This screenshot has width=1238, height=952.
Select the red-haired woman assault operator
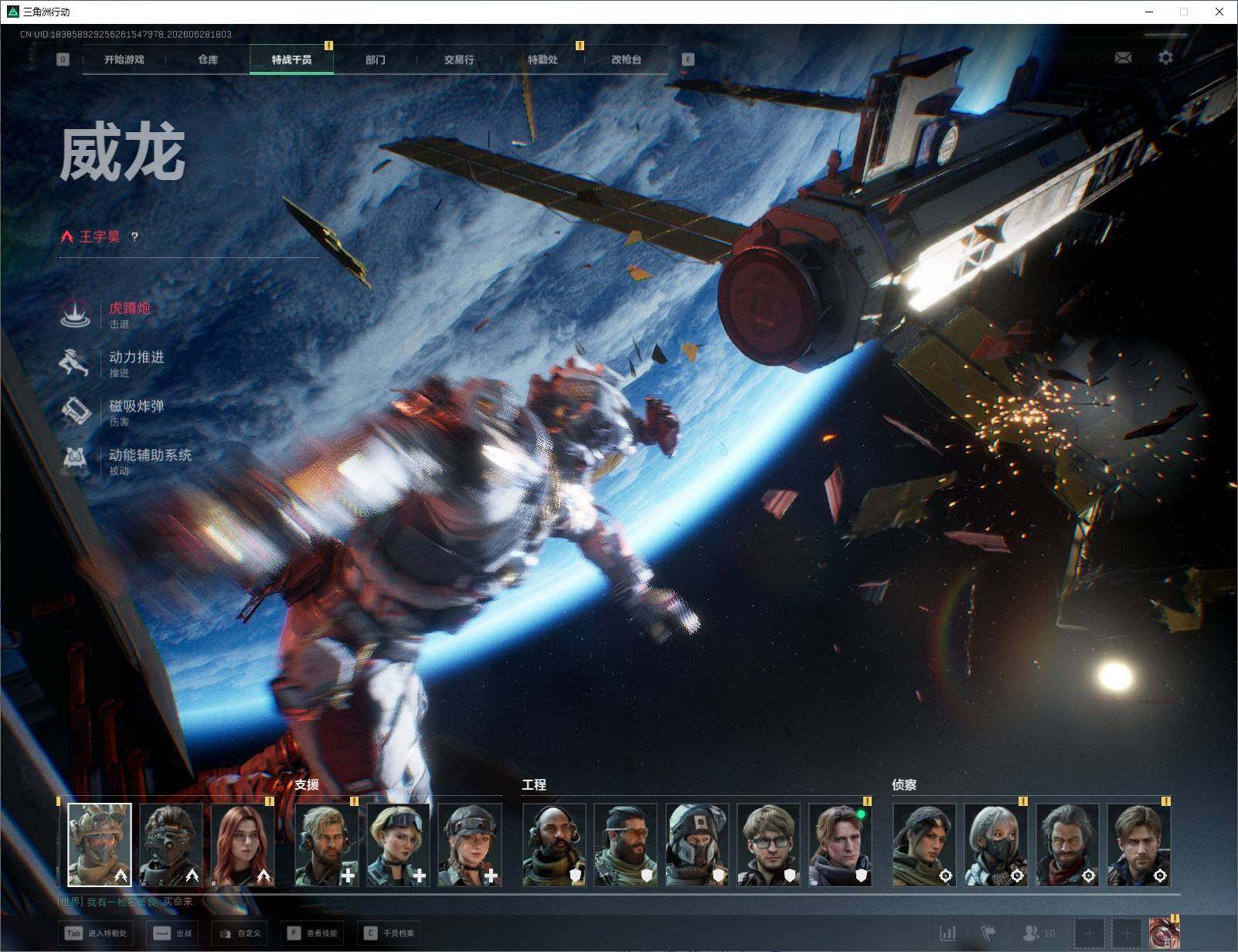point(243,845)
